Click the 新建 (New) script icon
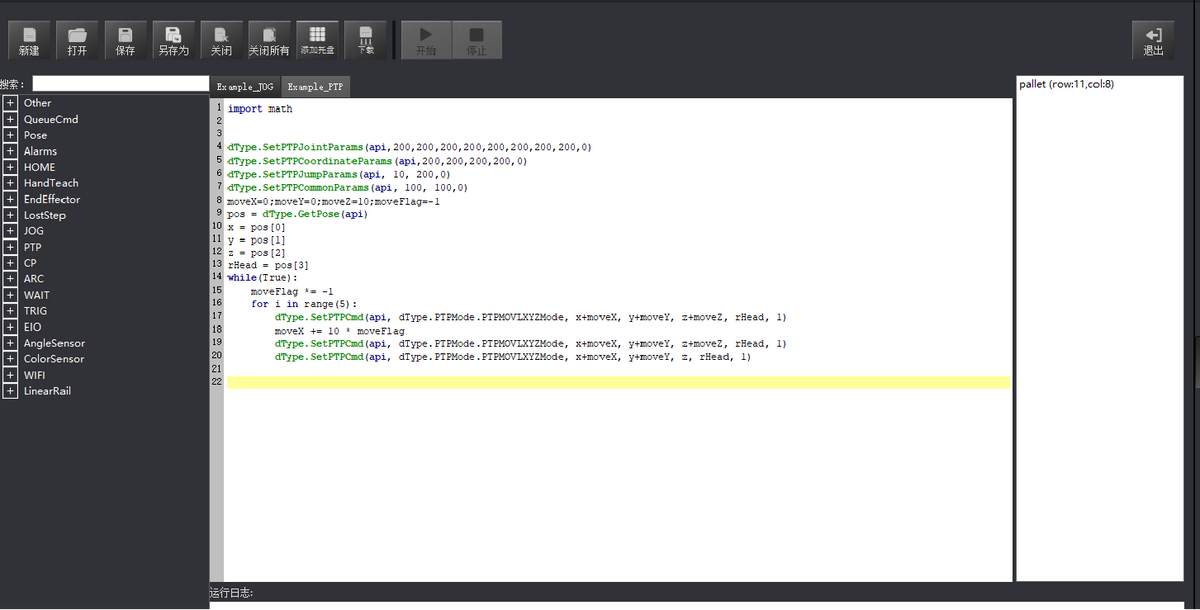 point(29,40)
